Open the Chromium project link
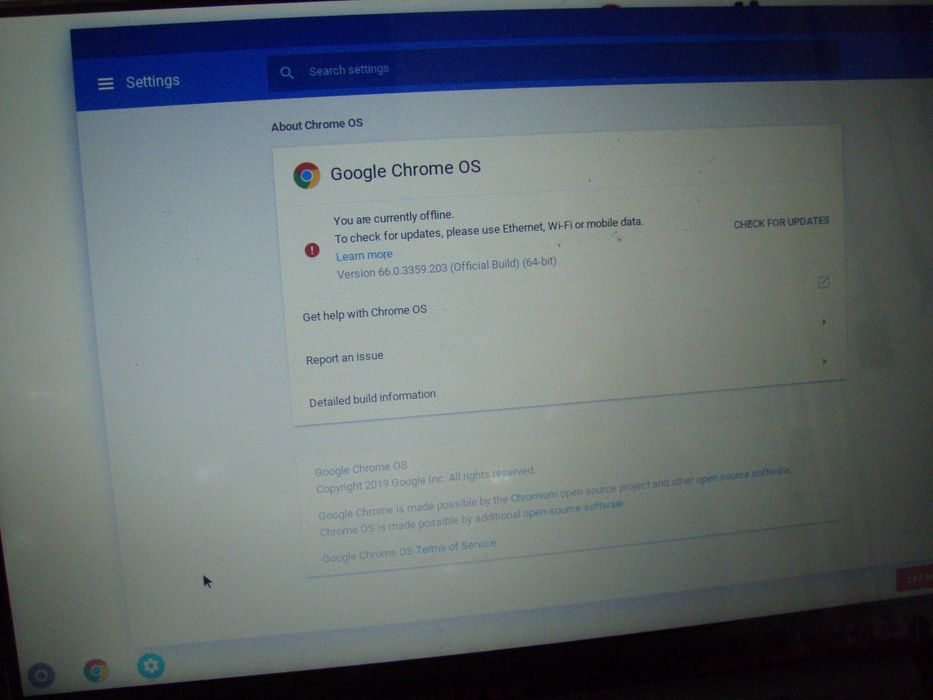 tap(534, 495)
